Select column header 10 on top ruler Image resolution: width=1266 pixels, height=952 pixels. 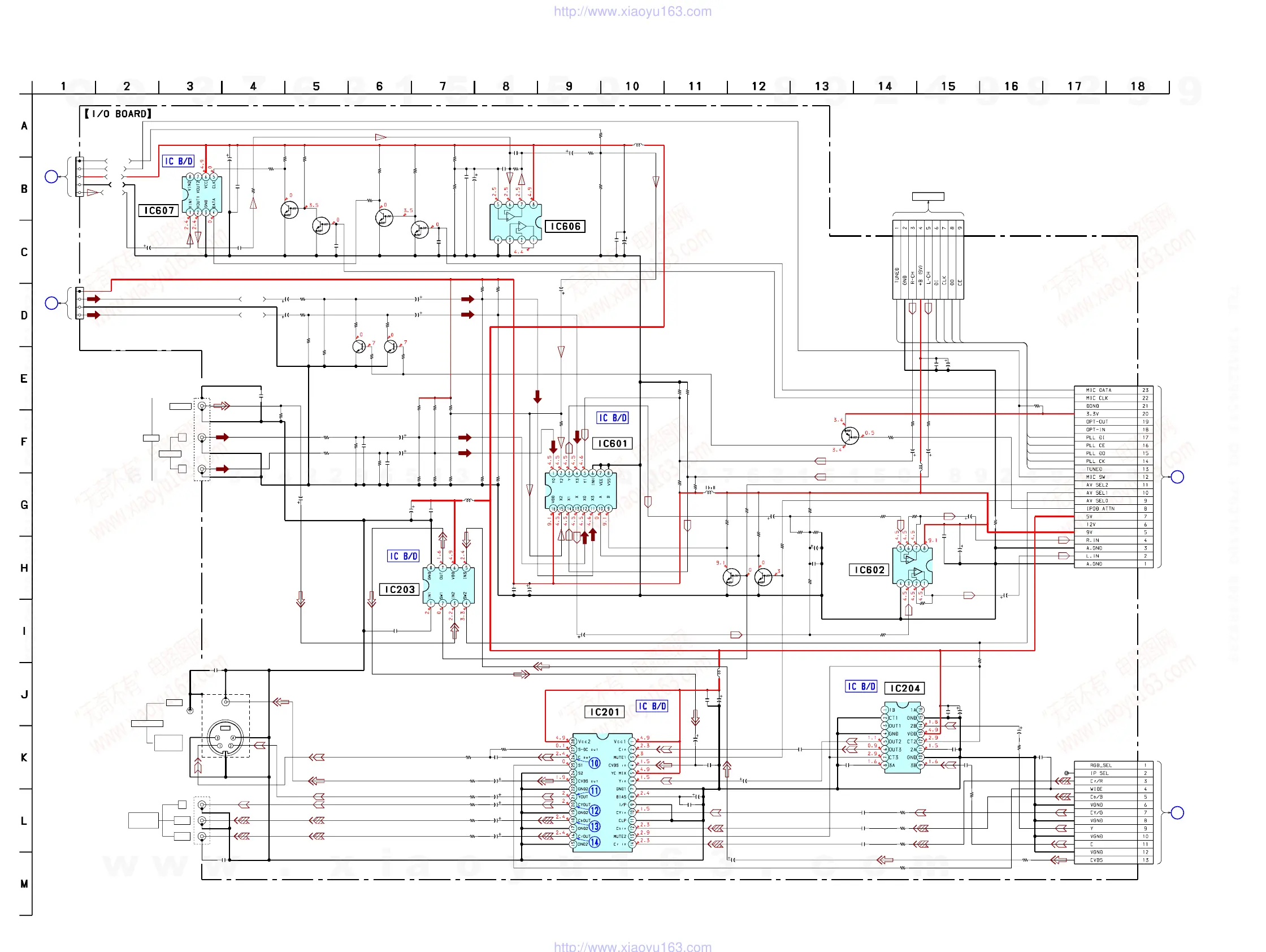[x=632, y=86]
